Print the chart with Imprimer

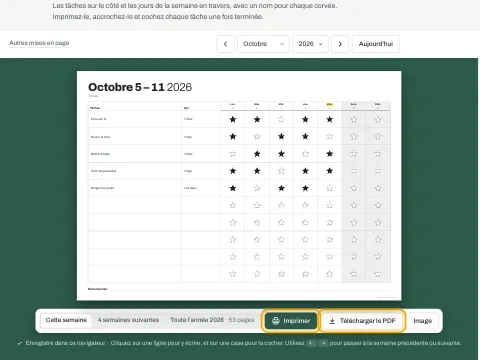point(291,321)
